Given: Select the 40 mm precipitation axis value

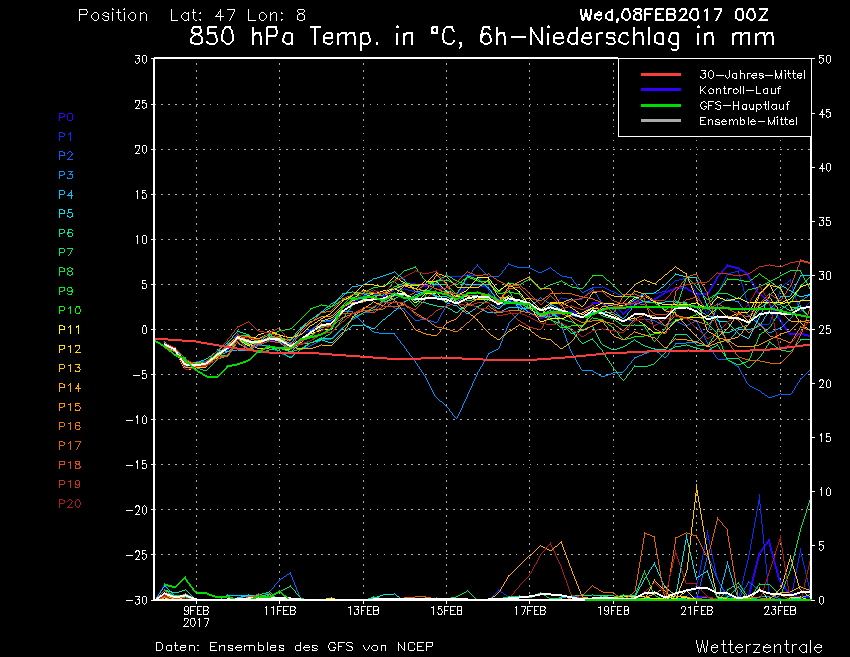Looking at the screenshot, I should [825, 168].
